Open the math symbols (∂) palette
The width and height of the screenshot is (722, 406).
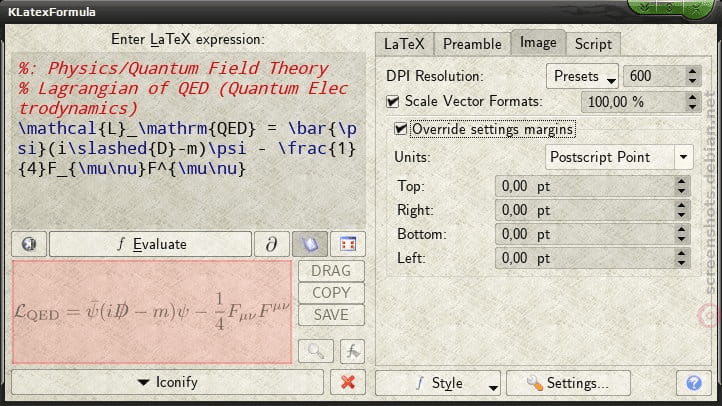(x=272, y=244)
